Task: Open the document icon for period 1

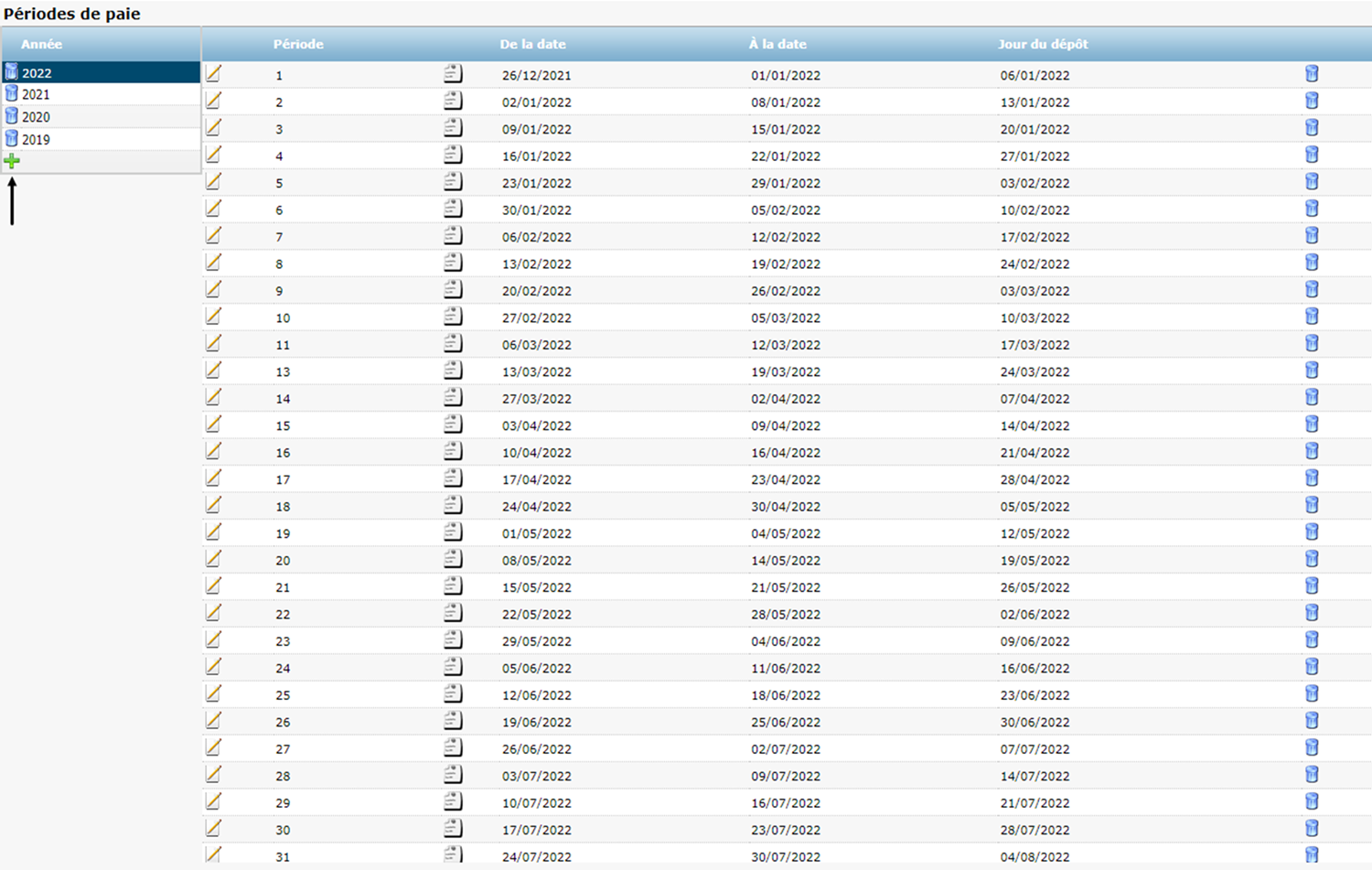Action: (x=453, y=73)
